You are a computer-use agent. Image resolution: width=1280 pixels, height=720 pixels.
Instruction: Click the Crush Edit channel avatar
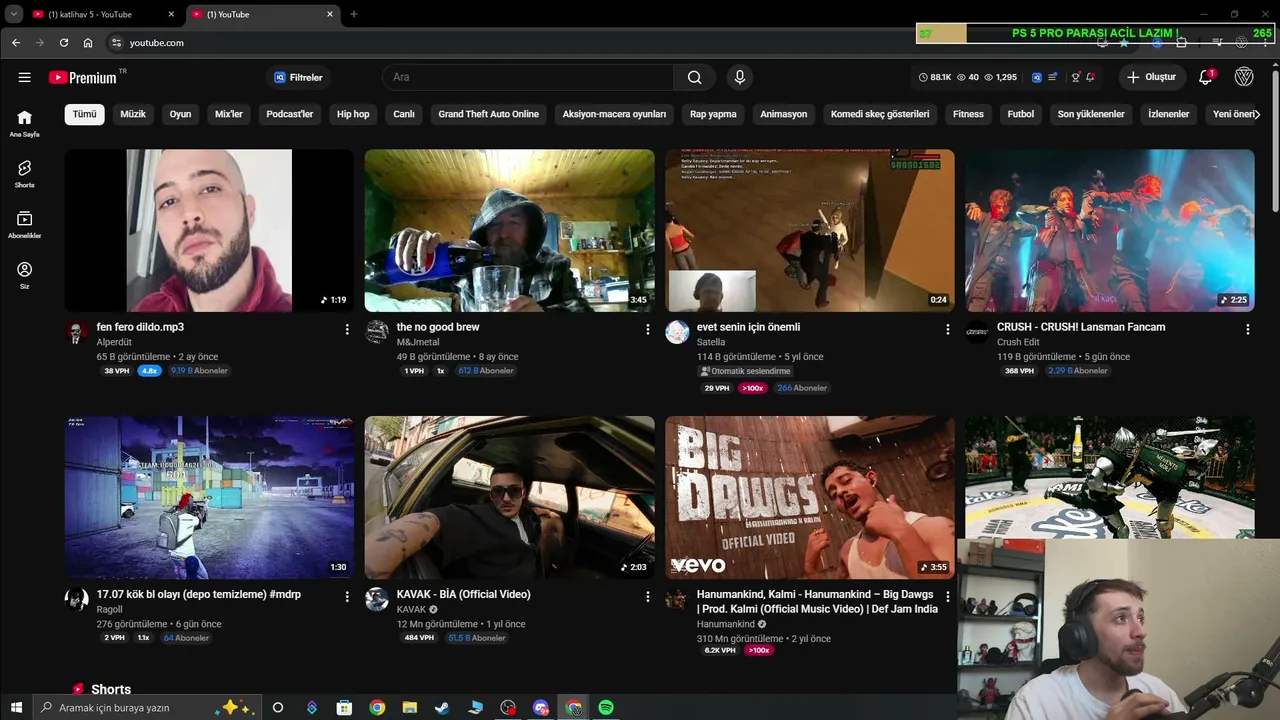coord(977,332)
